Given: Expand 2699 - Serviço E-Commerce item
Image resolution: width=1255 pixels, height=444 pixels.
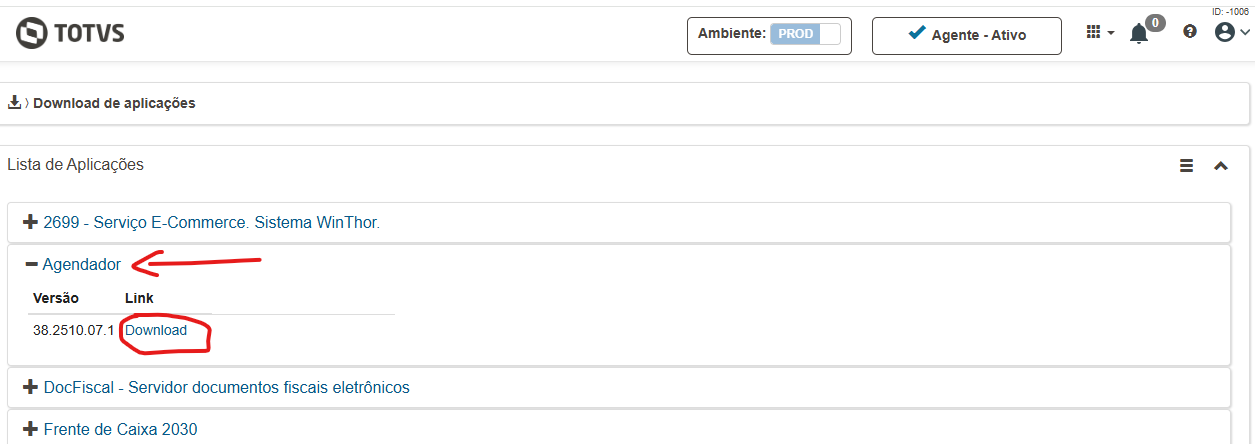Looking at the screenshot, I should tap(211, 223).
